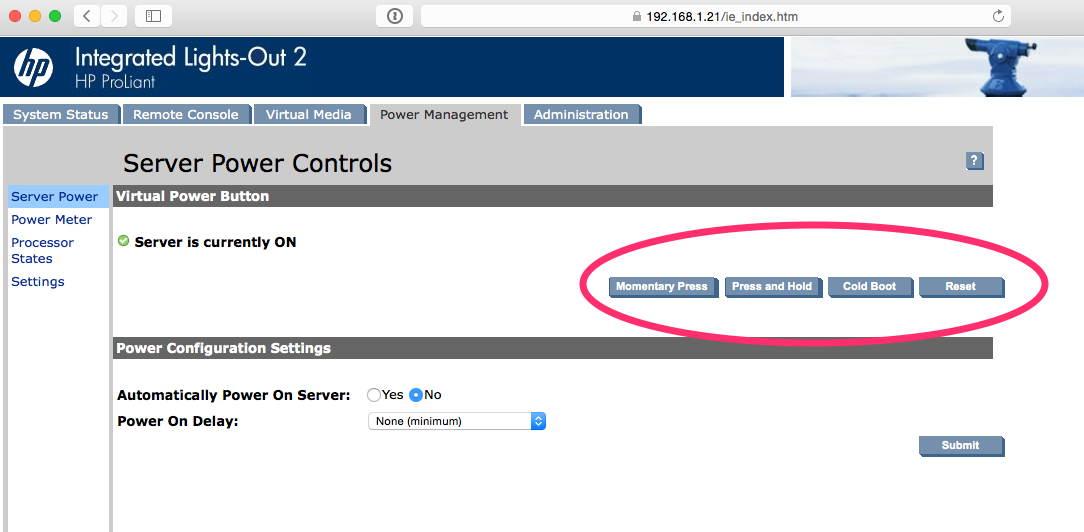Open the Administration tab
This screenshot has height=532, width=1084.
(581, 115)
